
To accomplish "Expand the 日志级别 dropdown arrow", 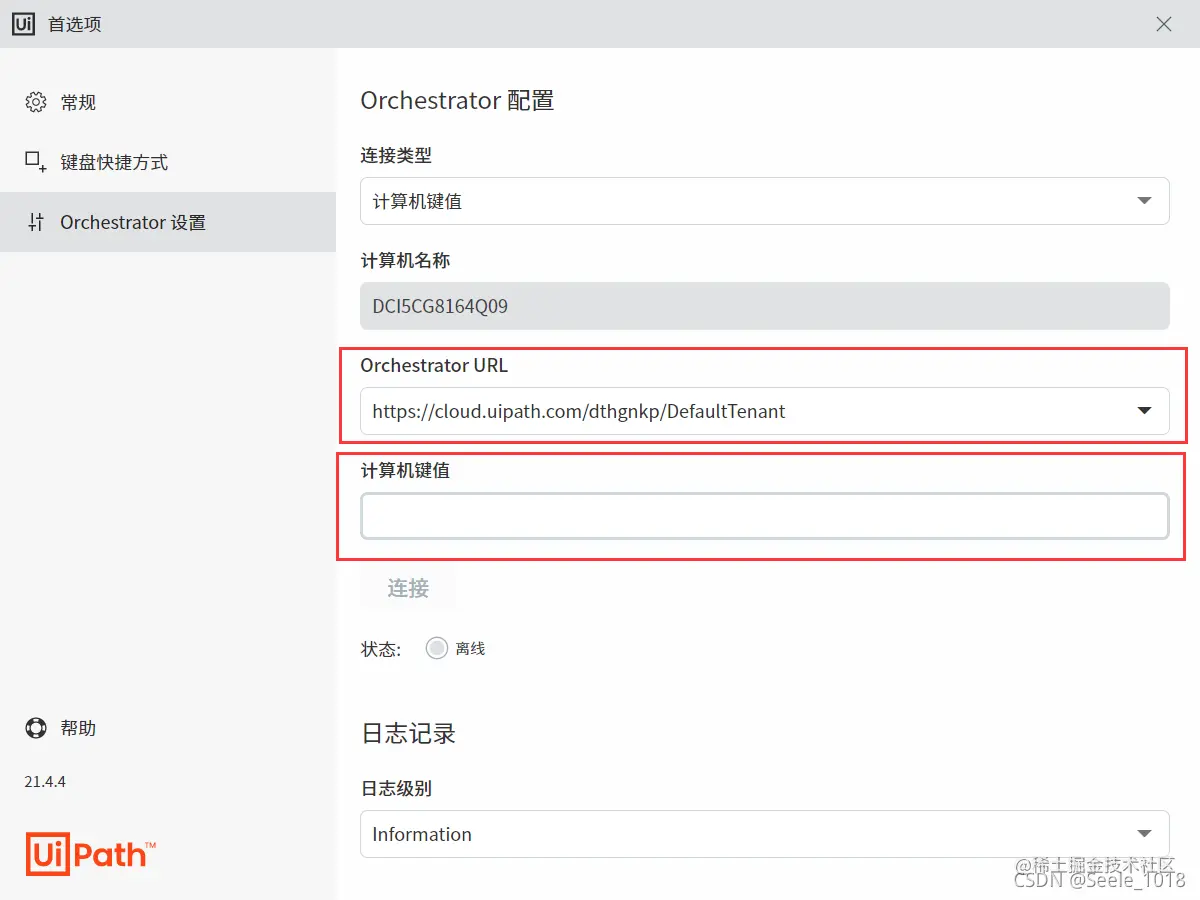I will click(1145, 834).
